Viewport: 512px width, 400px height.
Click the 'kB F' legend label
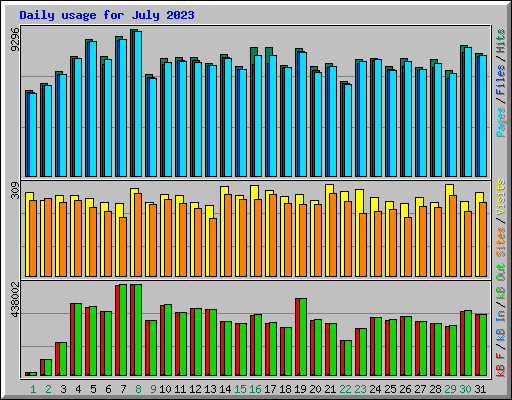point(501,365)
